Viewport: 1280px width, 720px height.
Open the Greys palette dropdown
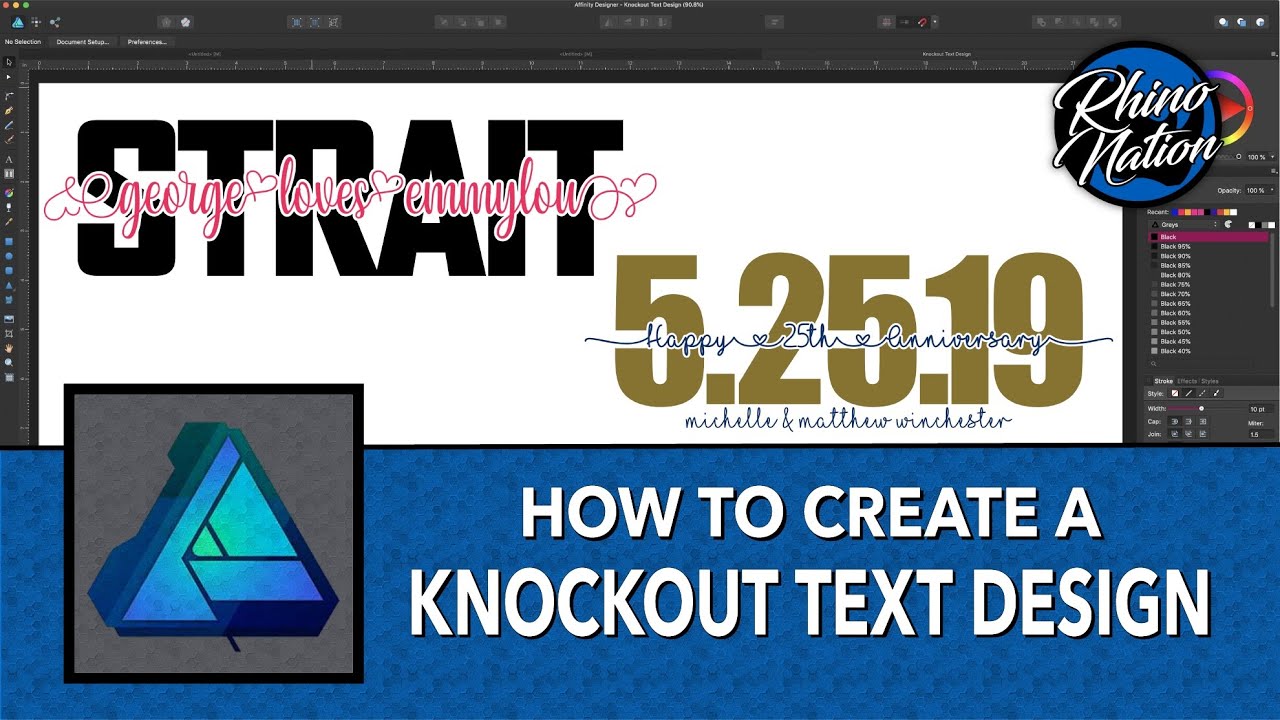[1183, 225]
